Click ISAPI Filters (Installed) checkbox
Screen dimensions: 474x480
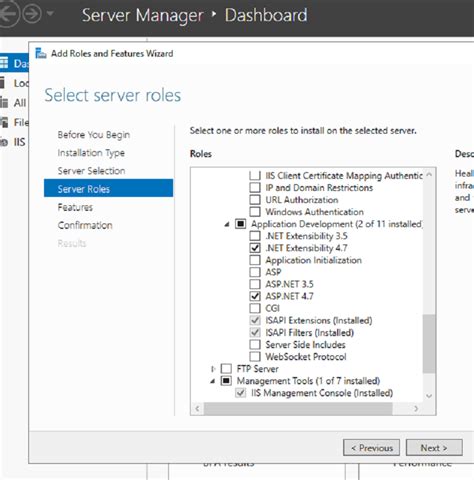[x=255, y=332]
